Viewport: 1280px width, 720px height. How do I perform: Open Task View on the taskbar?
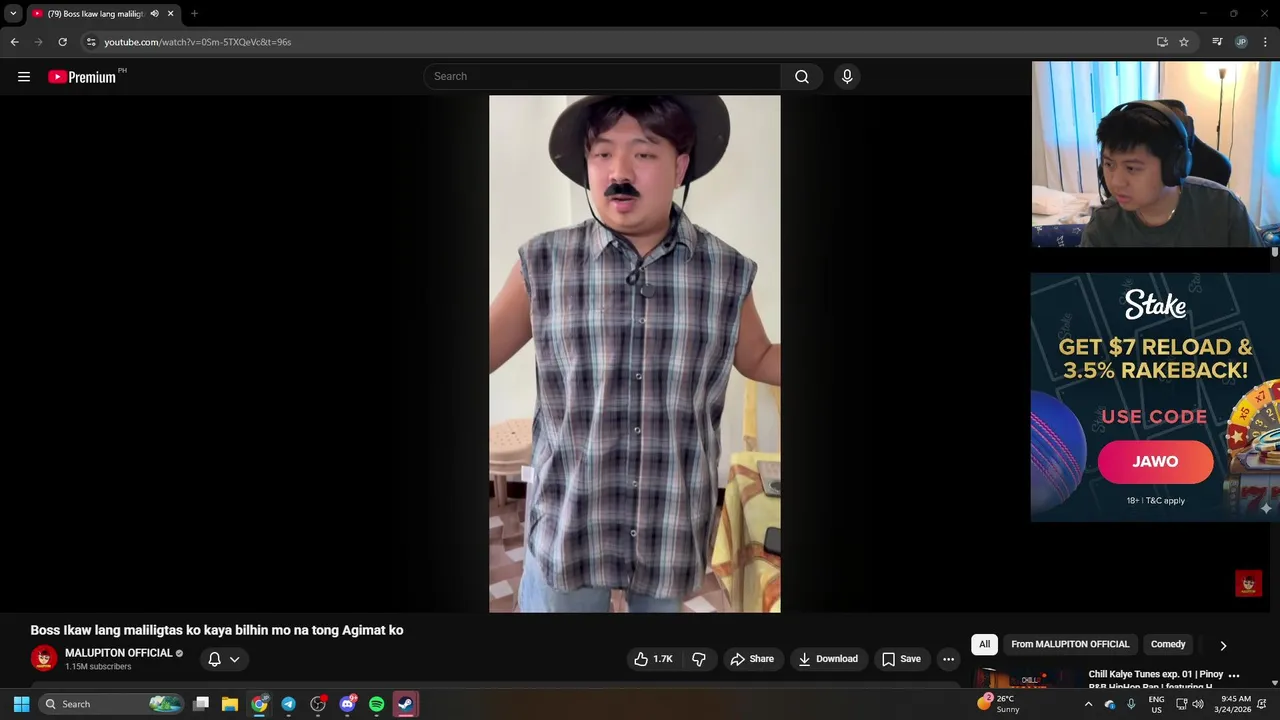pos(201,704)
